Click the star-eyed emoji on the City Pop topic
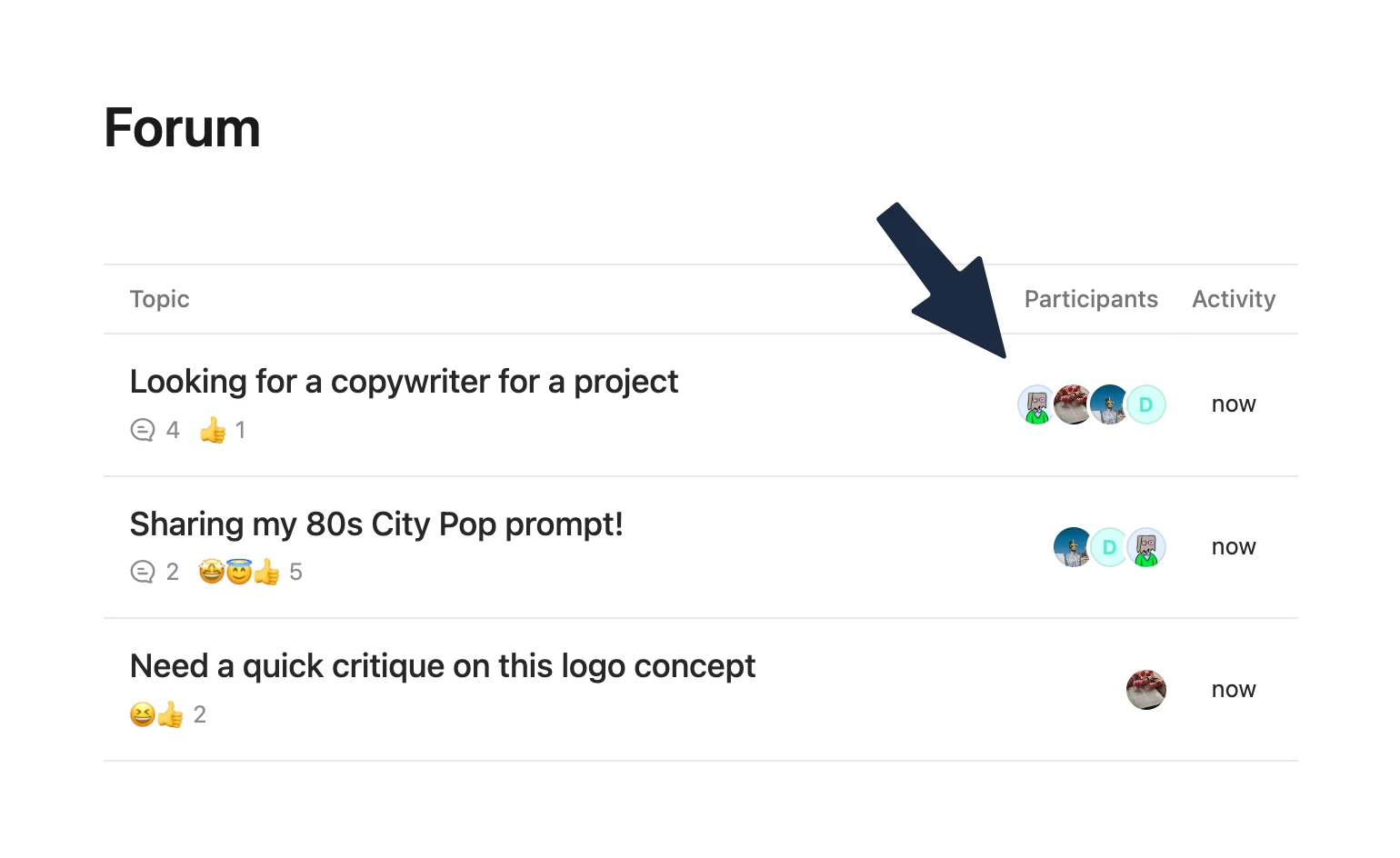 coord(211,572)
